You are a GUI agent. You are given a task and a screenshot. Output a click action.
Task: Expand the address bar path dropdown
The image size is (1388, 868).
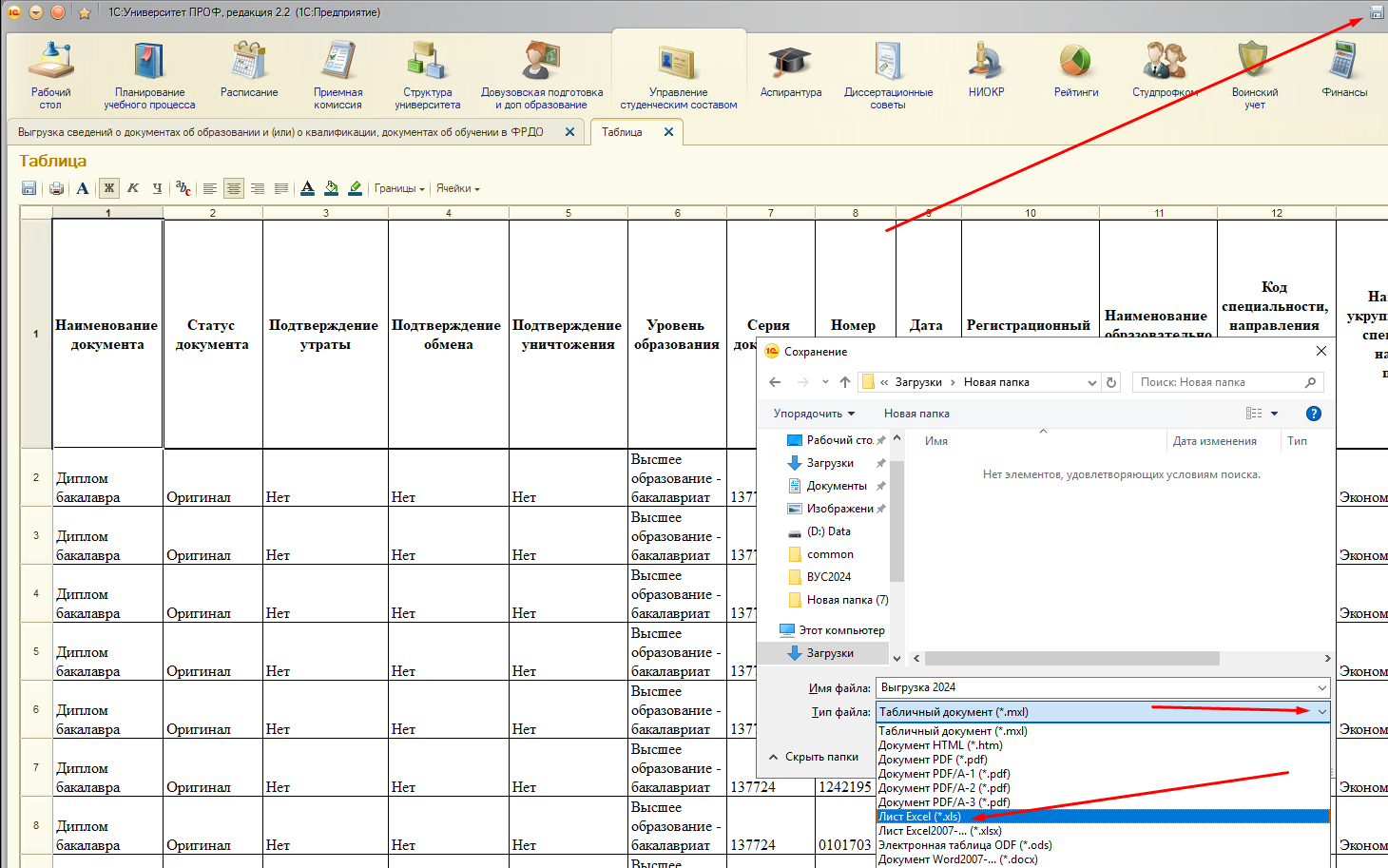1091,382
